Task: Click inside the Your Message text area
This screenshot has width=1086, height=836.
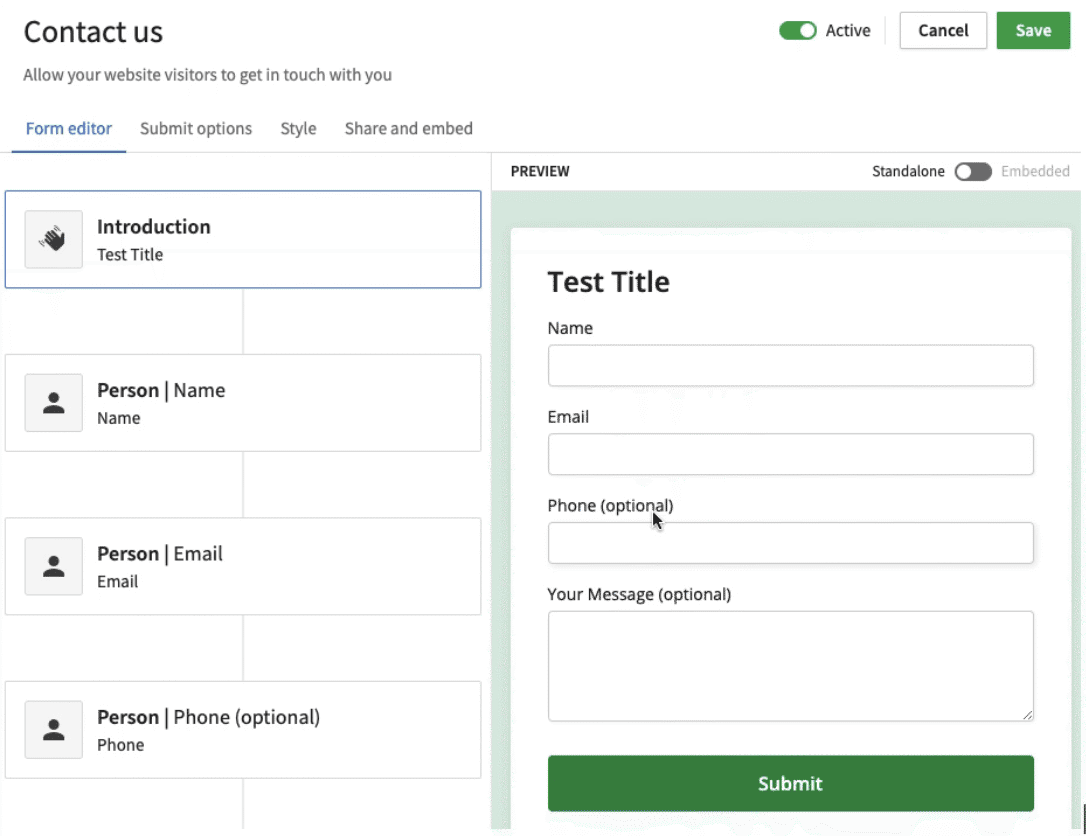Action: 790,665
